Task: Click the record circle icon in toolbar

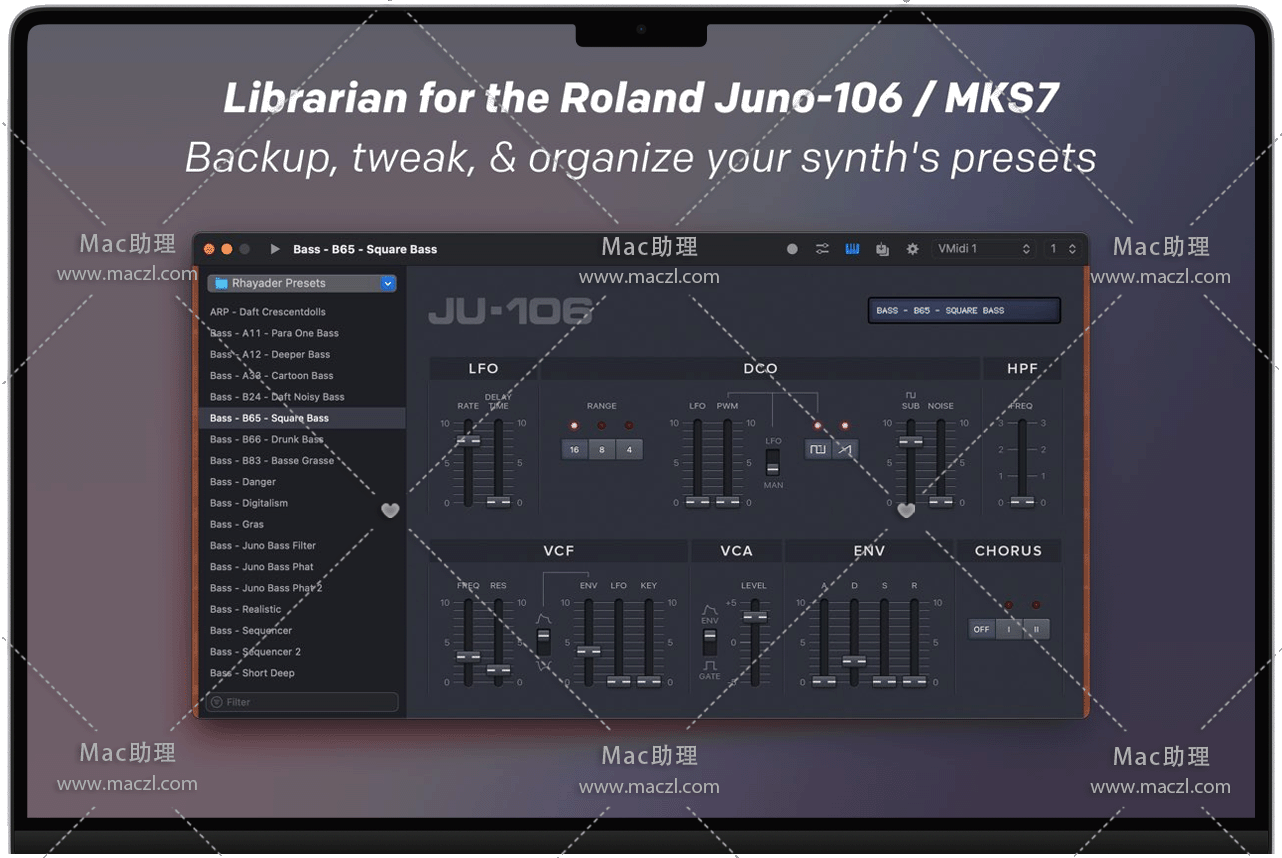Action: point(792,249)
